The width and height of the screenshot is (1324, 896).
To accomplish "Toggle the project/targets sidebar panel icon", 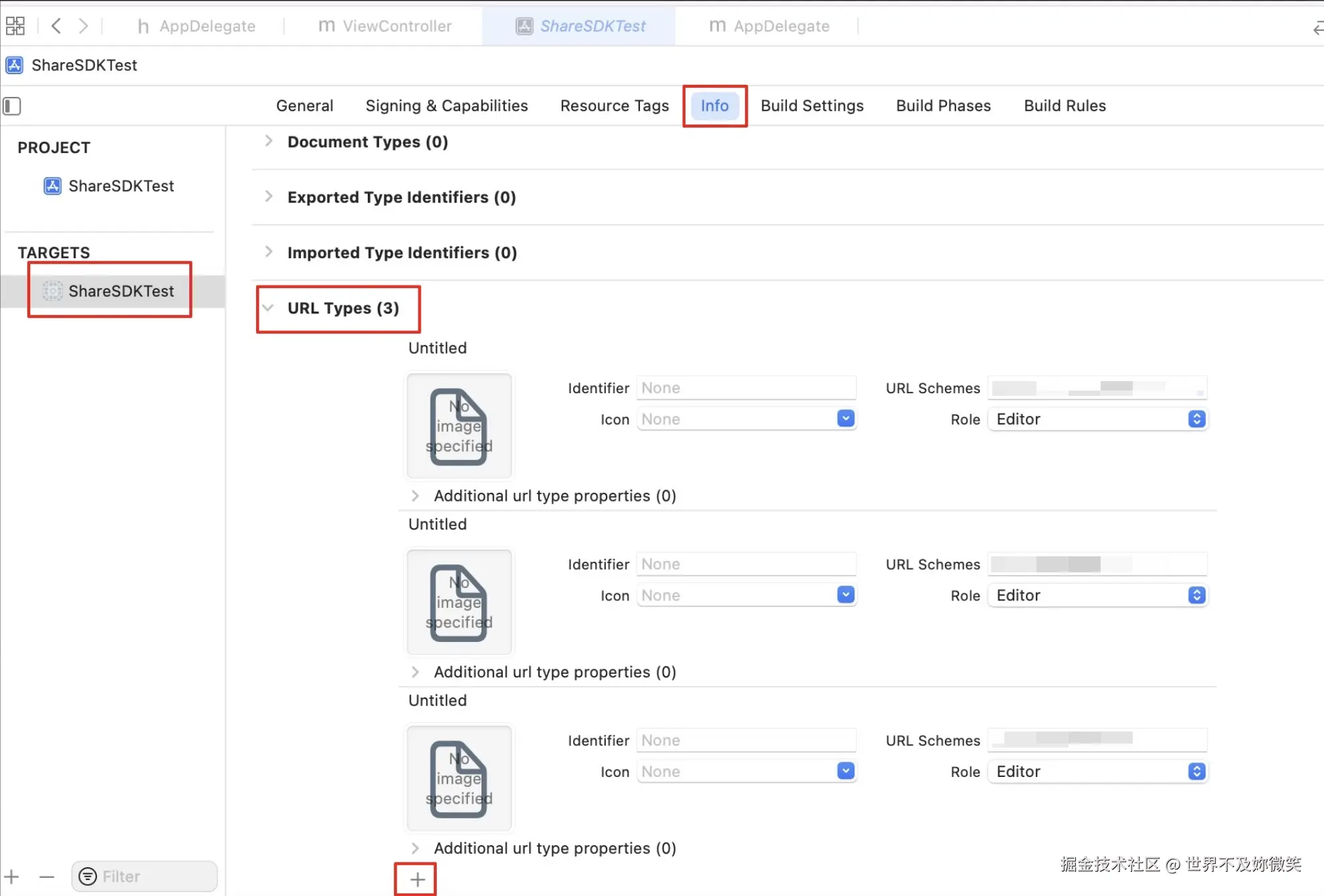I will [12, 106].
